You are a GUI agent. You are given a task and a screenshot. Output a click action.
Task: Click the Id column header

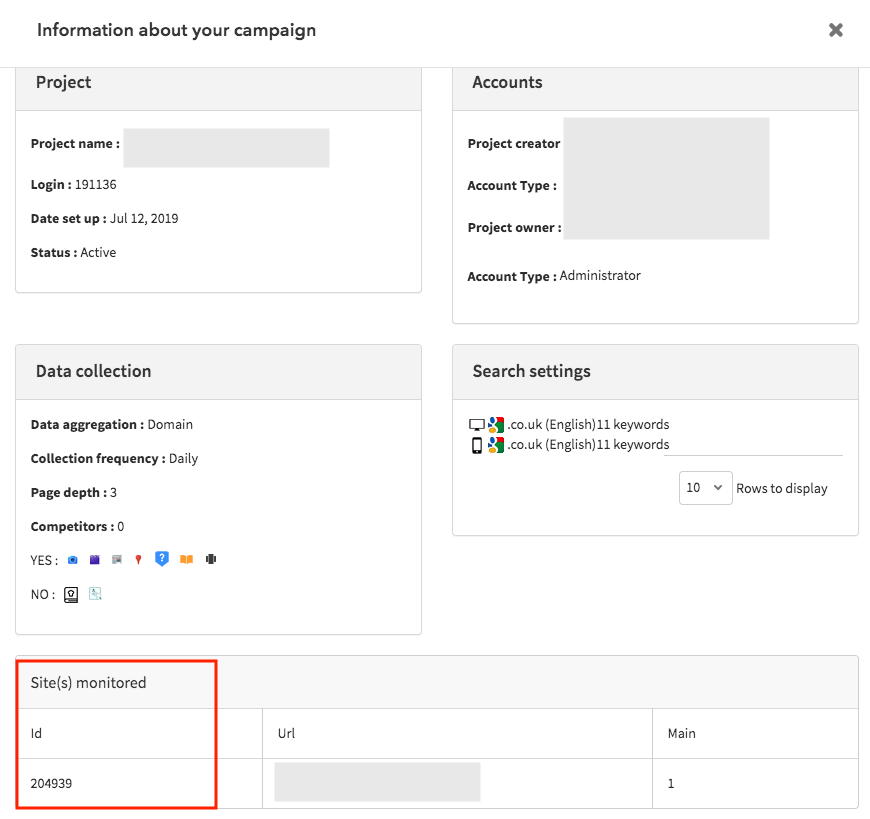click(36, 734)
